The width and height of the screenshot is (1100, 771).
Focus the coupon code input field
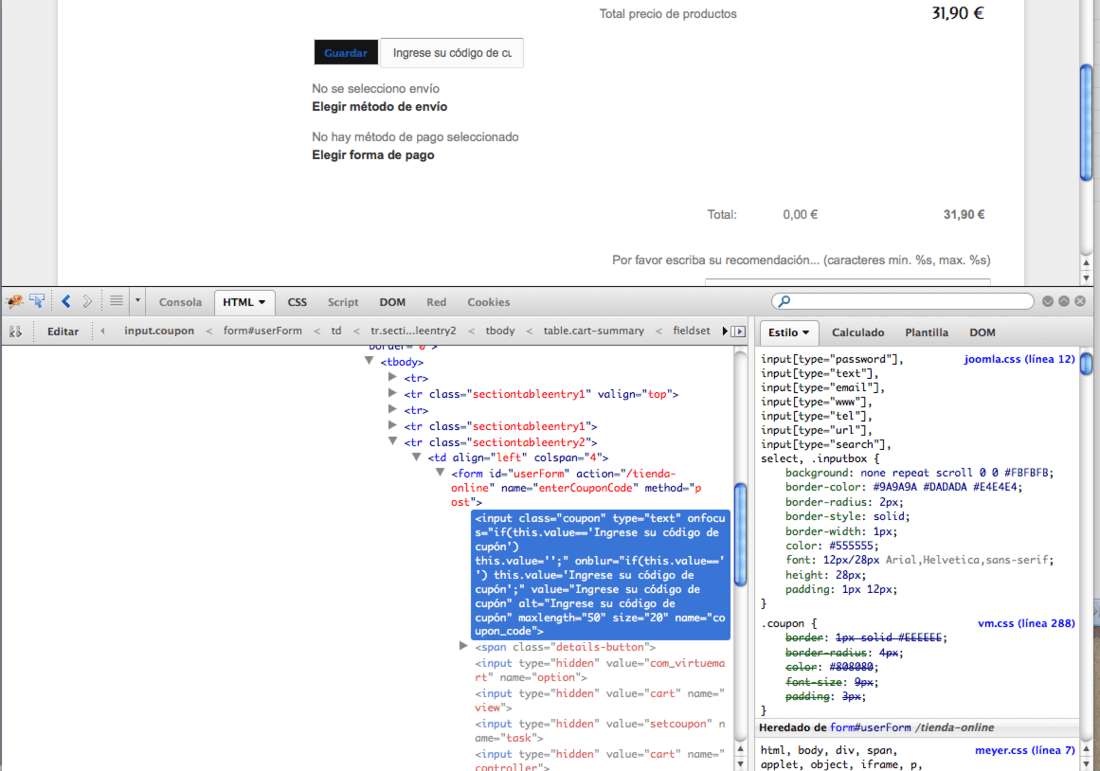[452, 53]
